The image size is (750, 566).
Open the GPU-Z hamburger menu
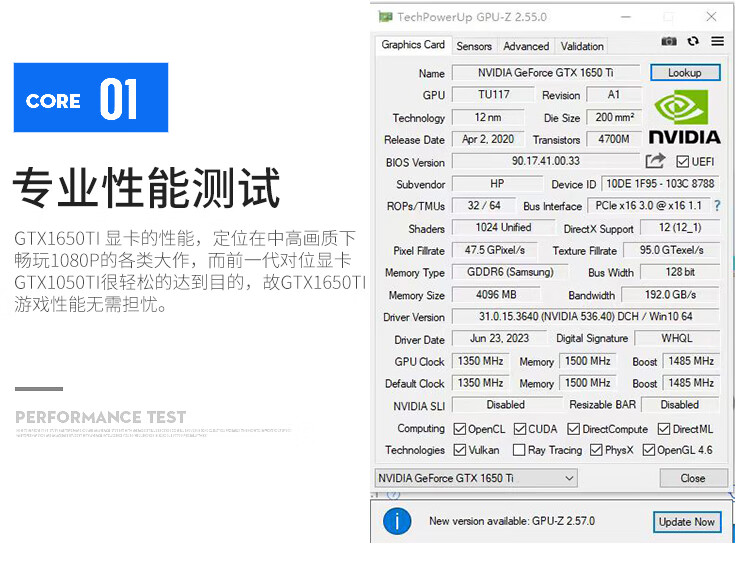[x=717, y=41]
